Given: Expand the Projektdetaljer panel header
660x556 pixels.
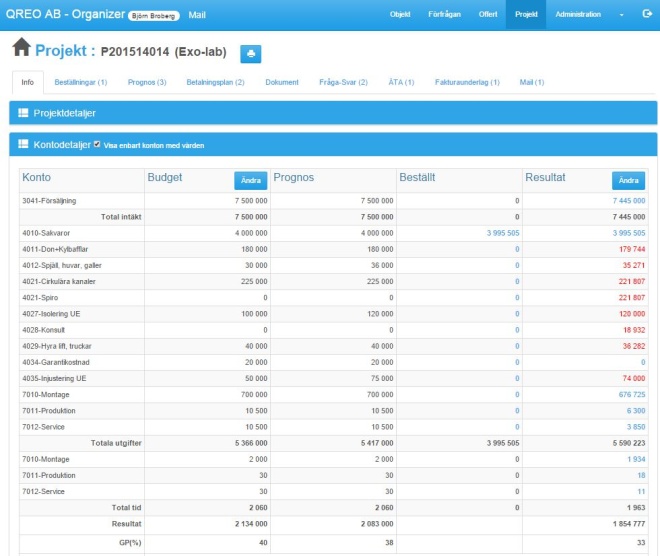Looking at the screenshot, I should point(333,113).
